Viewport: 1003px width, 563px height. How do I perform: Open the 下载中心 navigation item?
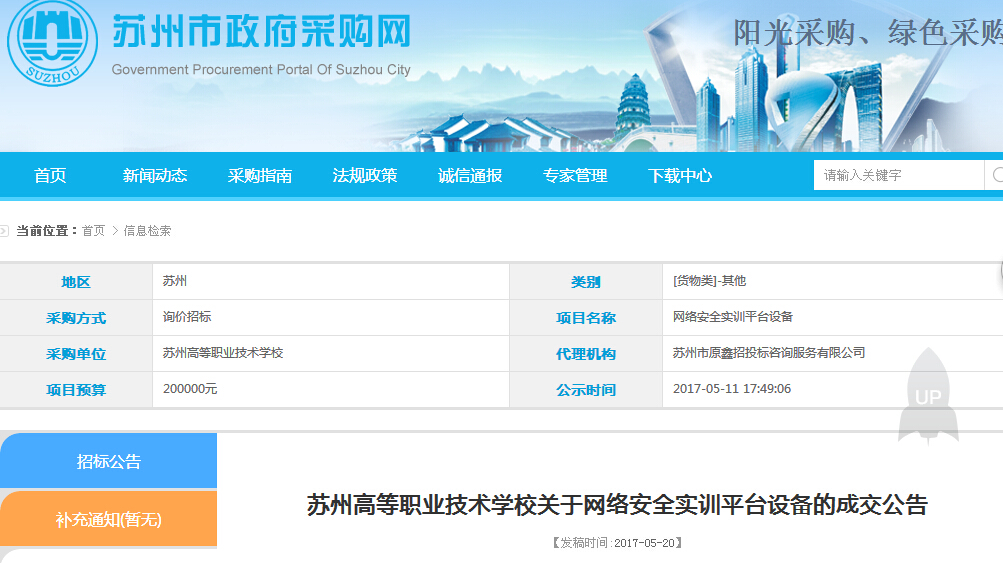point(679,175)
